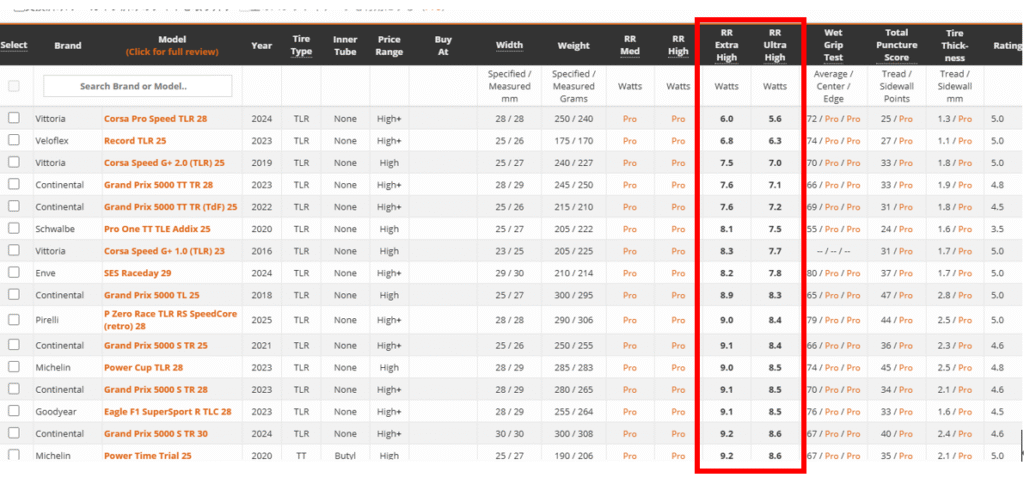
Task: Open Eagle F1 SuperSport R TLC 28 review
Action: pyautogui.click(x=168, y=411)
